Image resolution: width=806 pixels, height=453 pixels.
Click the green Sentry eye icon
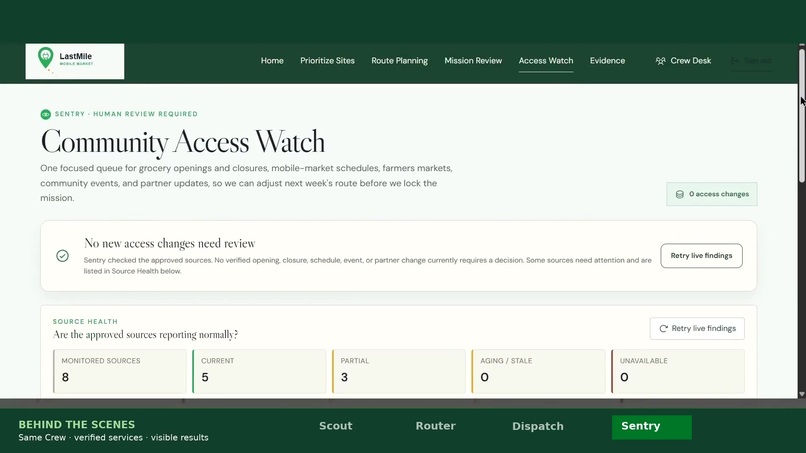(46, 114)
